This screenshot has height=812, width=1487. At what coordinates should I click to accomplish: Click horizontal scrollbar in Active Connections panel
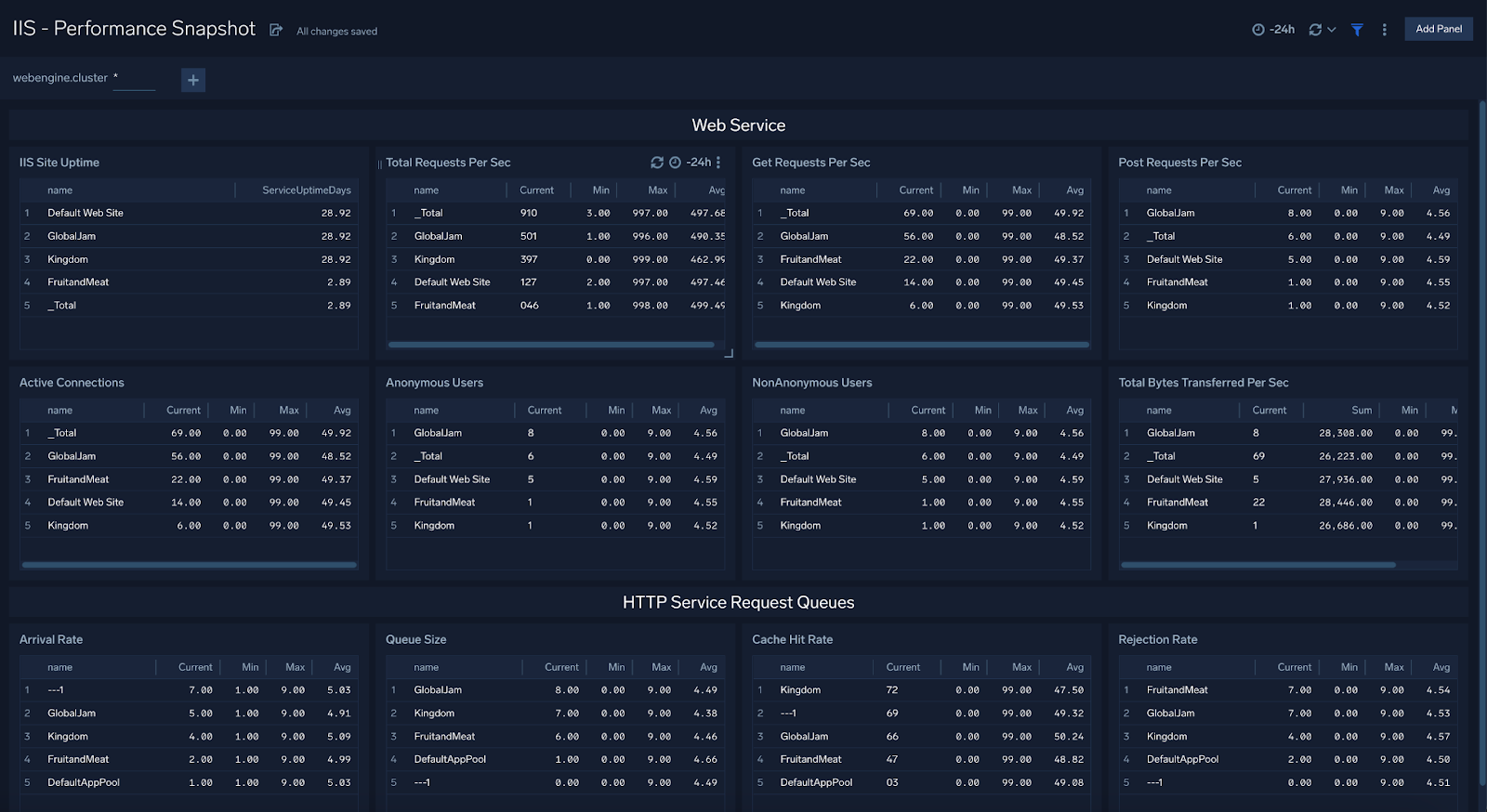coord(189,565)
